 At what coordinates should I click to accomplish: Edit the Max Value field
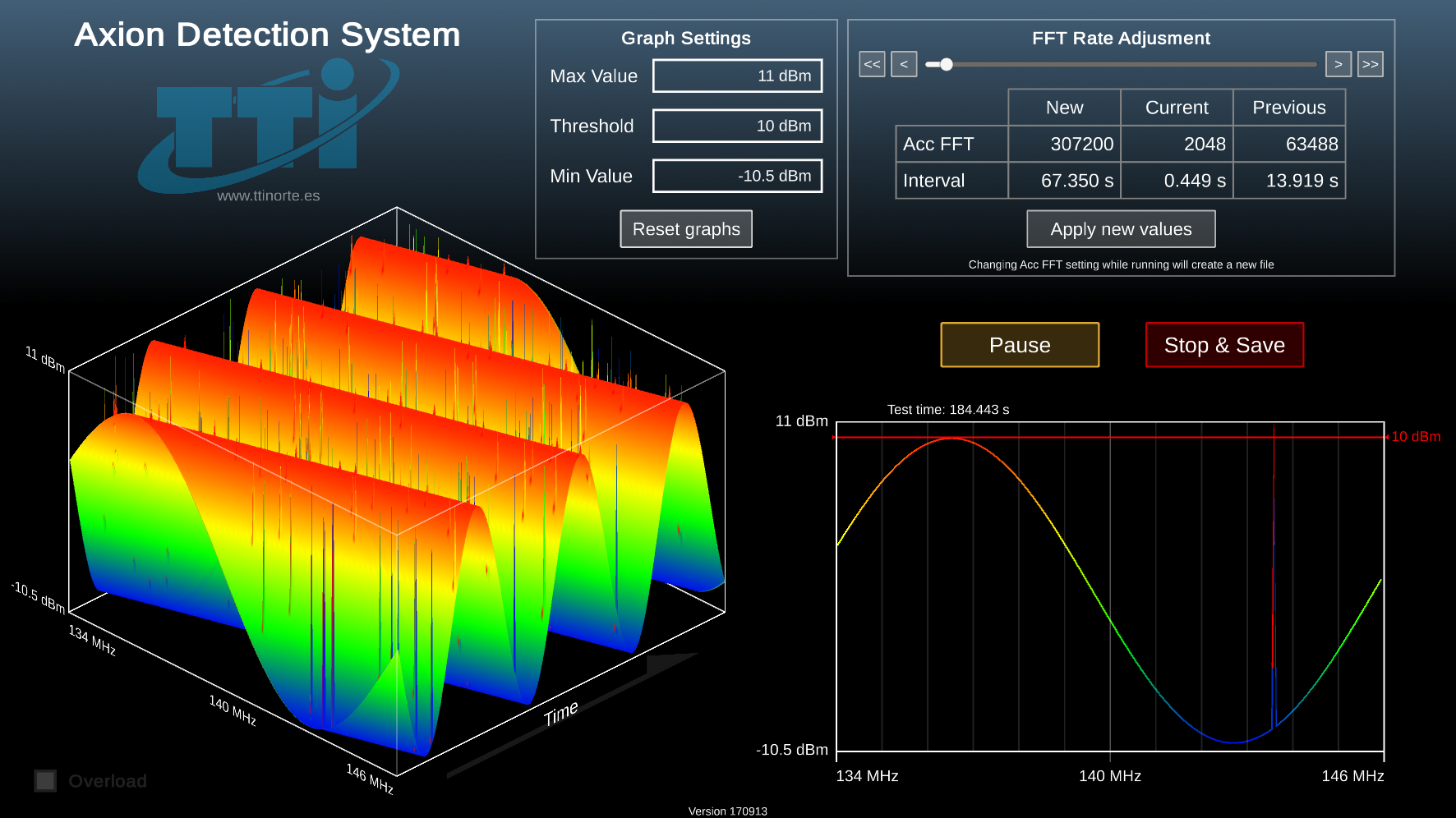(x=738, y=76)
